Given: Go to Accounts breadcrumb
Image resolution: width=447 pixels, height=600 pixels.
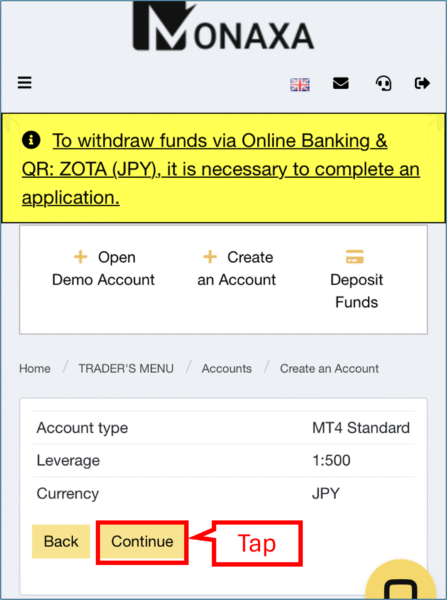Looking at the screenshot, I should pos(227,368).
